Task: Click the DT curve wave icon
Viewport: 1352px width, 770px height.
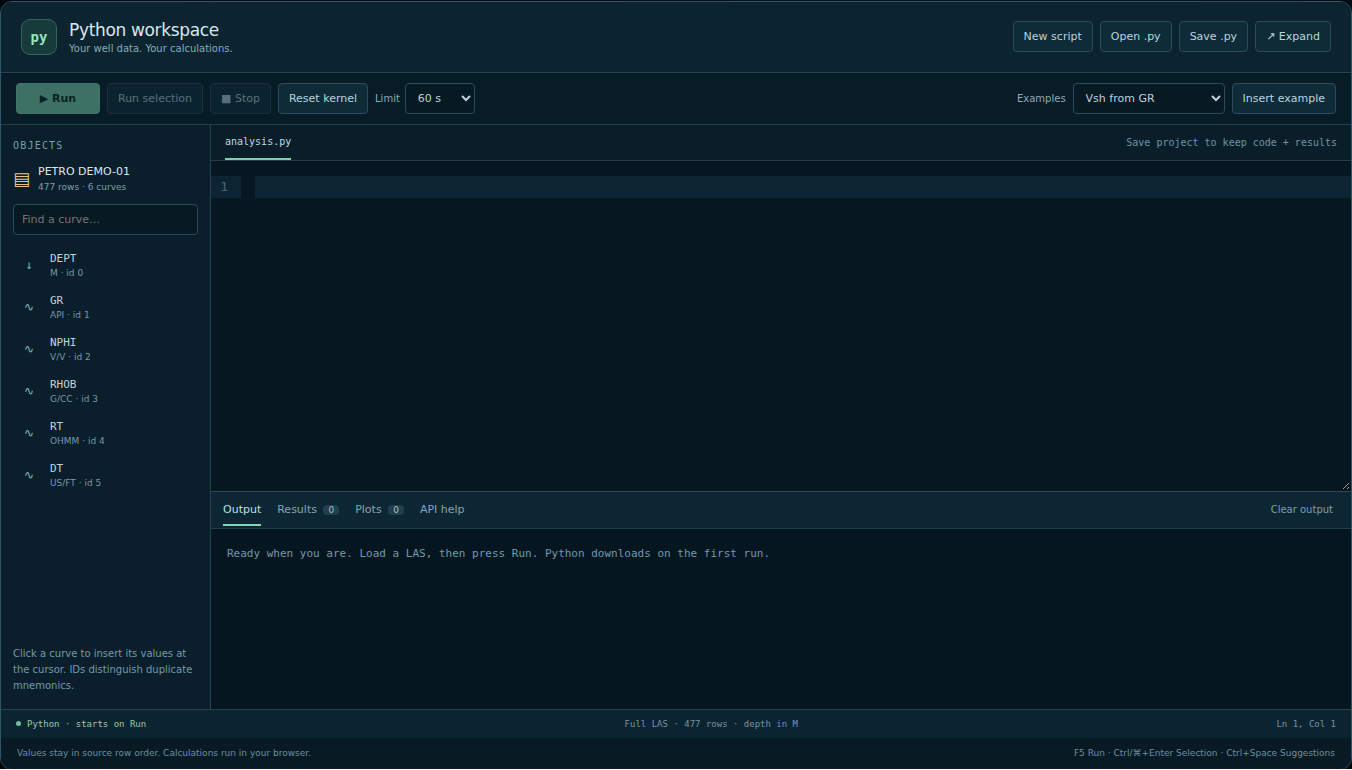Action: tap(29, 475)
